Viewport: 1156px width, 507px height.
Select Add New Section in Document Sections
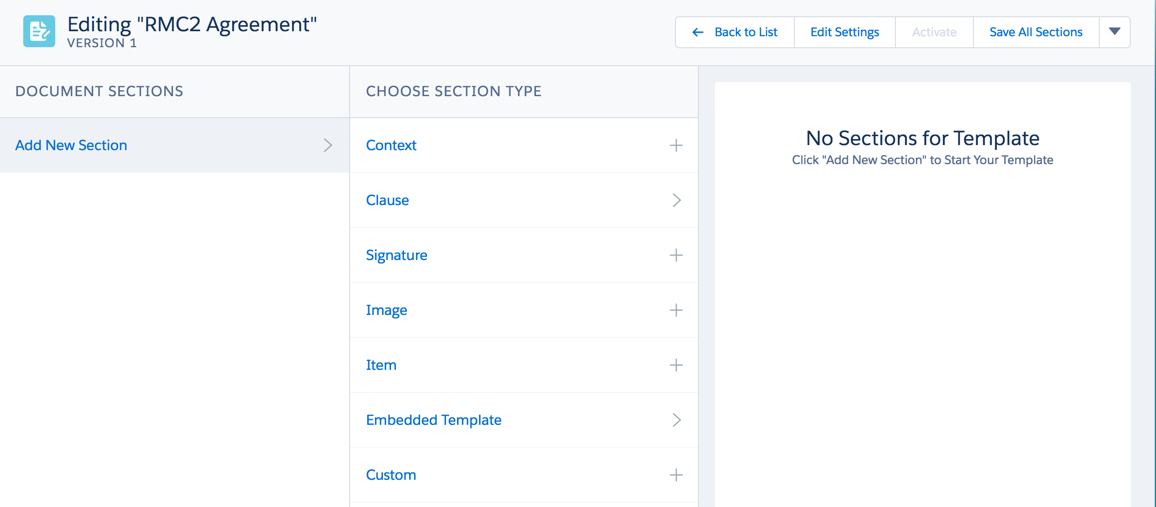pyautogui.click(x=71, y=145)
